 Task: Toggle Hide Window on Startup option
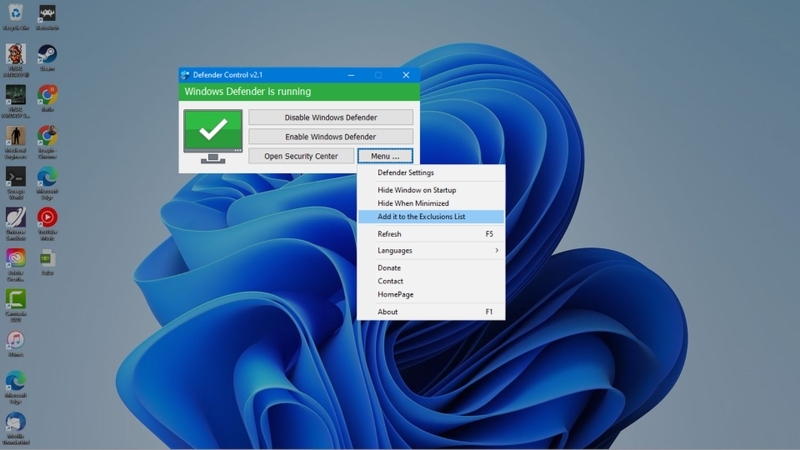click(x=431, y=190)
